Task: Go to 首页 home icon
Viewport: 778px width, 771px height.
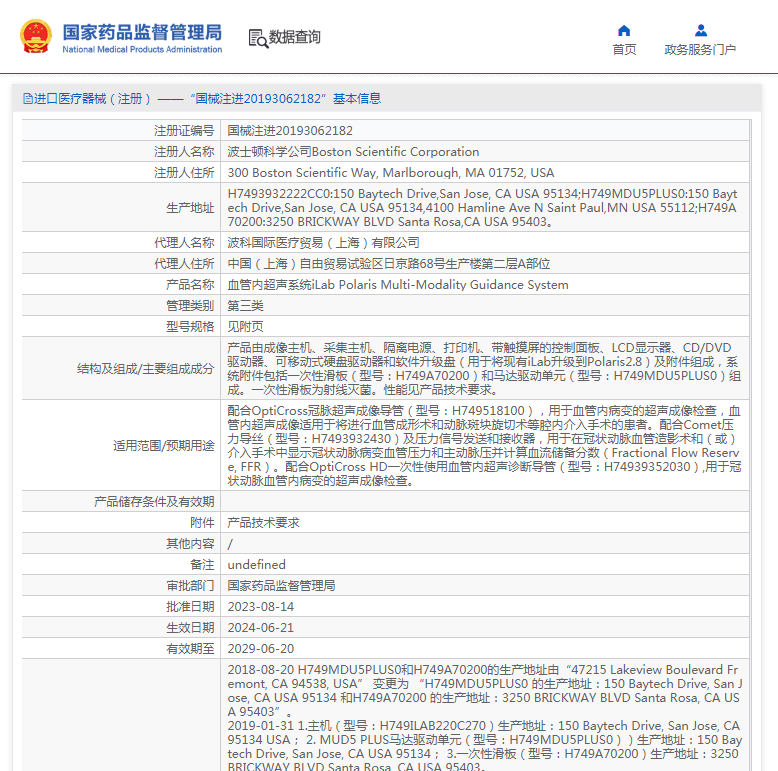Action: click(x=624, y=31)
